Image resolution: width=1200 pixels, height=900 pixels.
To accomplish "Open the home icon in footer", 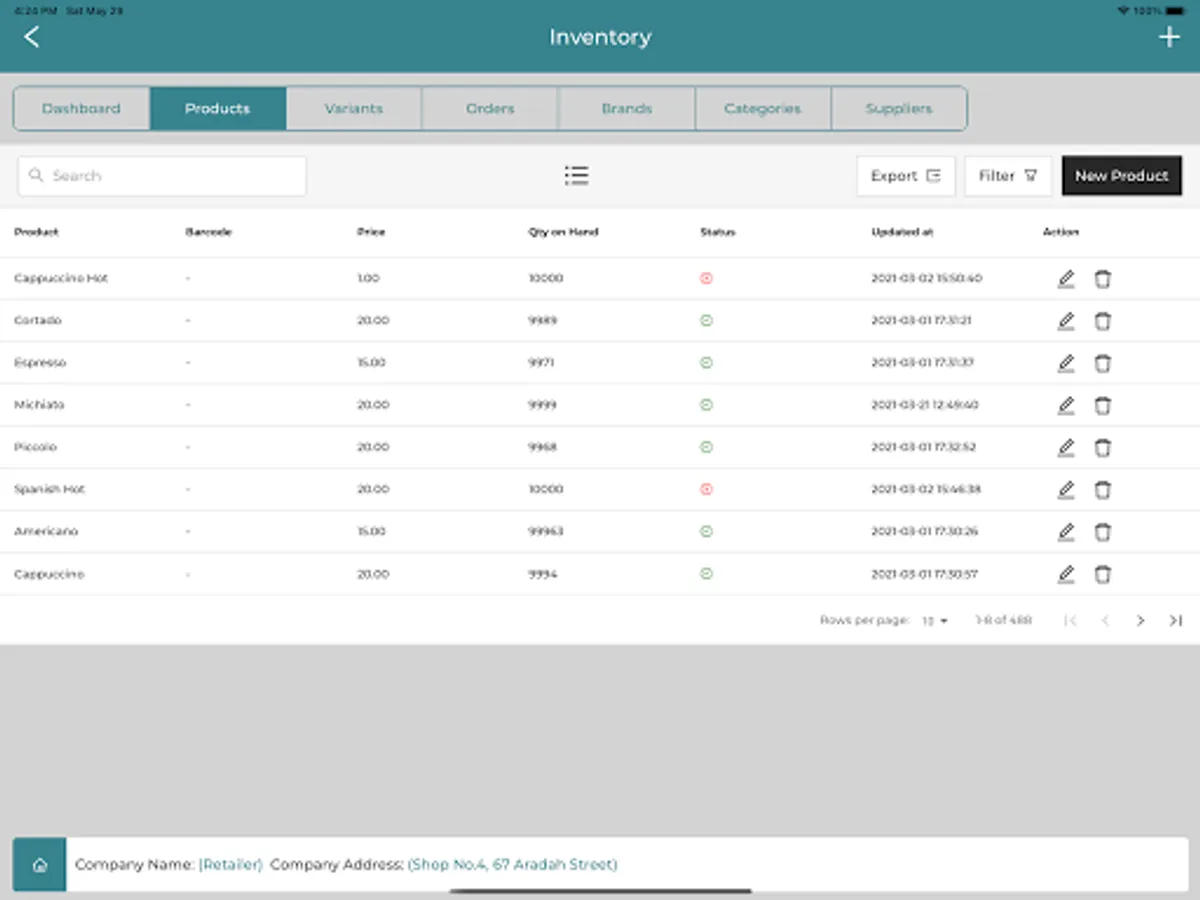I will [x=40, y=864].
